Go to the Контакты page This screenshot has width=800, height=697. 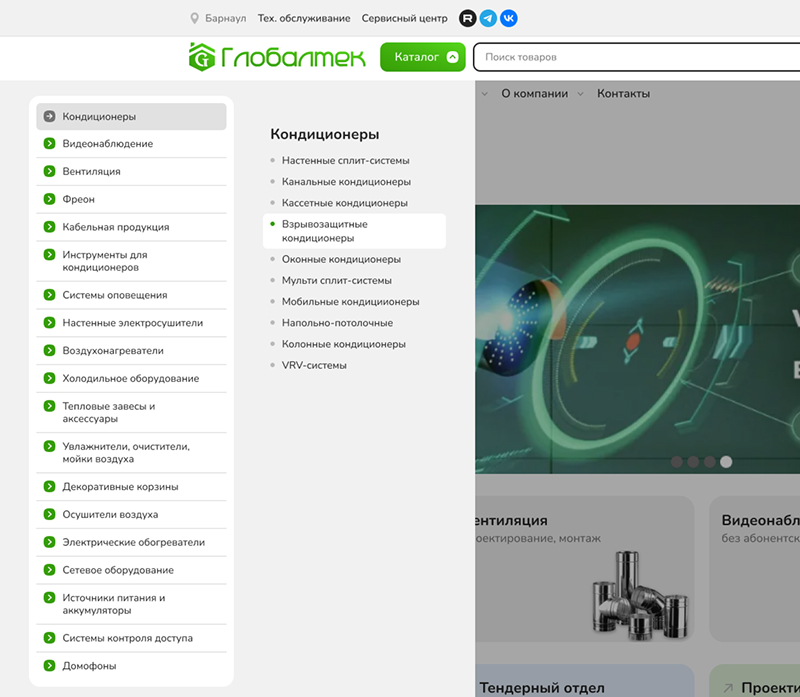[x=623, y=94]
